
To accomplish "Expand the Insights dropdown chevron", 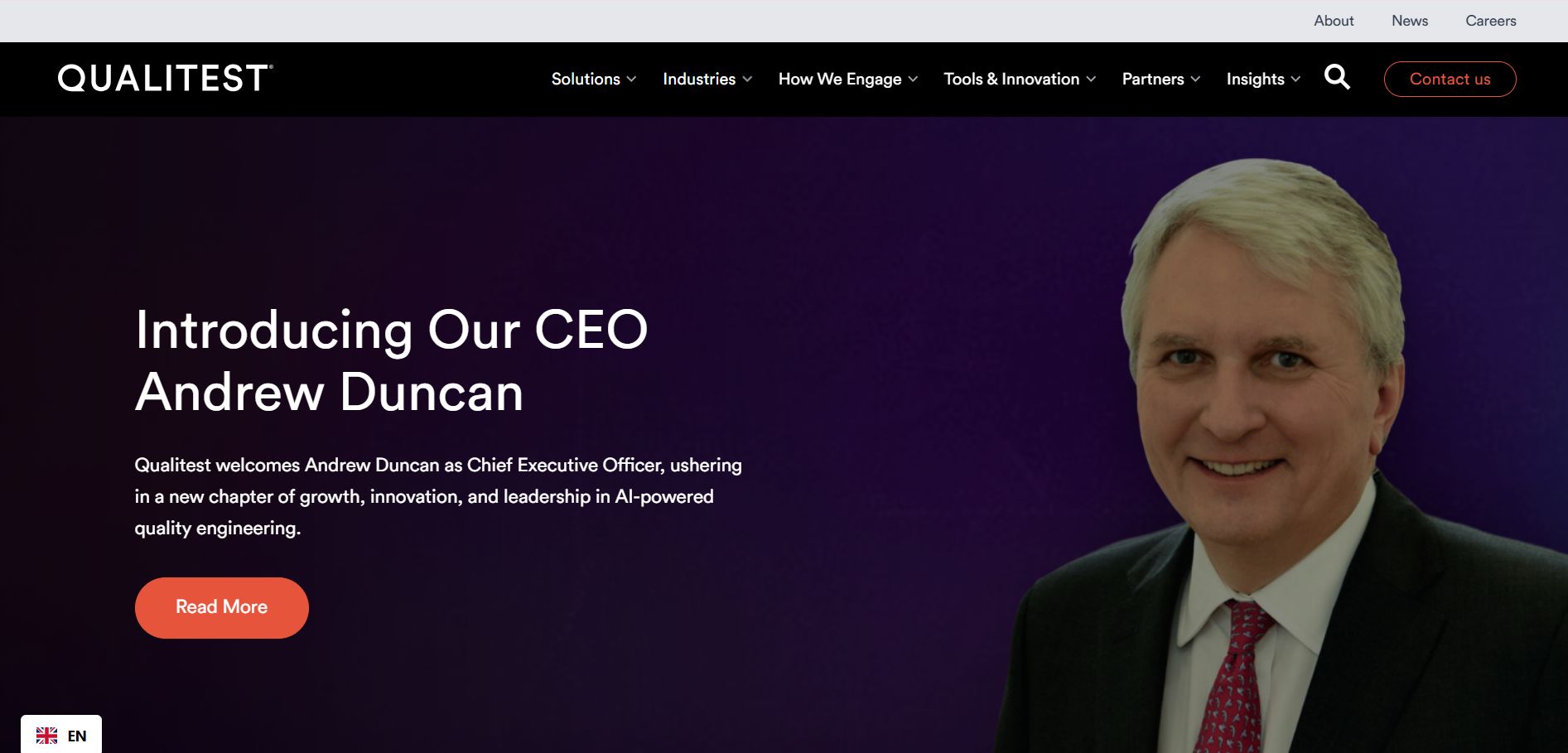I will (x=1295, y=80).
